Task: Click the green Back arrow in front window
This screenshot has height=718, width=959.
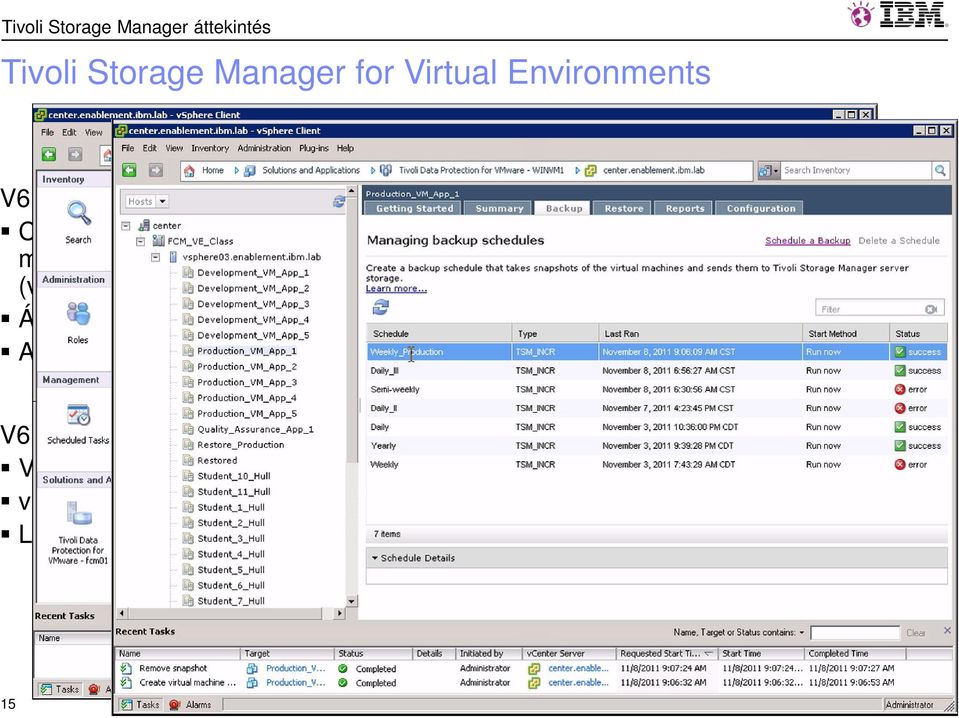Action: point(128,170)
